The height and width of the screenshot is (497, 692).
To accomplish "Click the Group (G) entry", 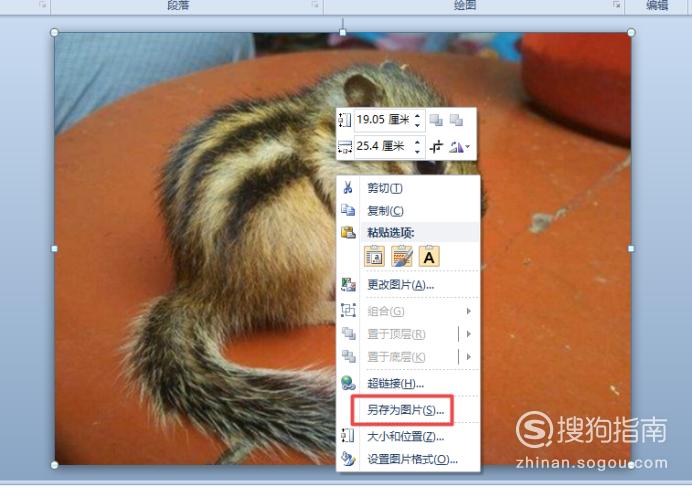I will [386, 312].
